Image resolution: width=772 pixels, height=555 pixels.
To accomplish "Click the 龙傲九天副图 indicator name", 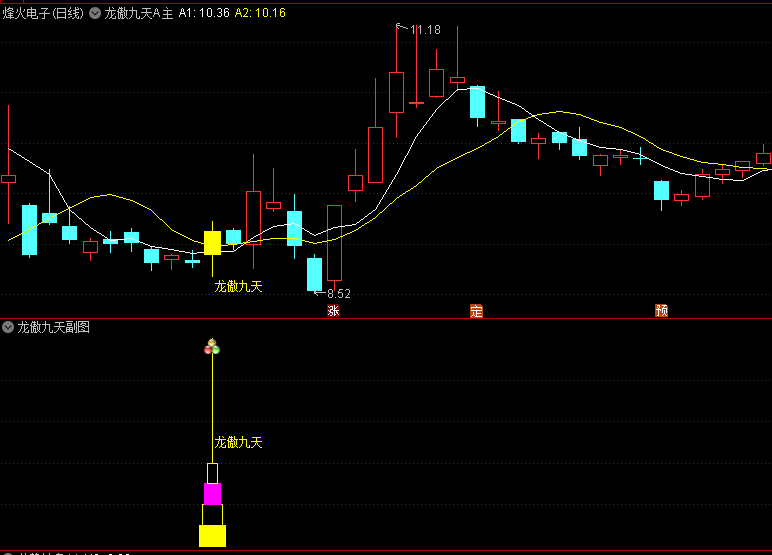I will [x=54, y=327].
